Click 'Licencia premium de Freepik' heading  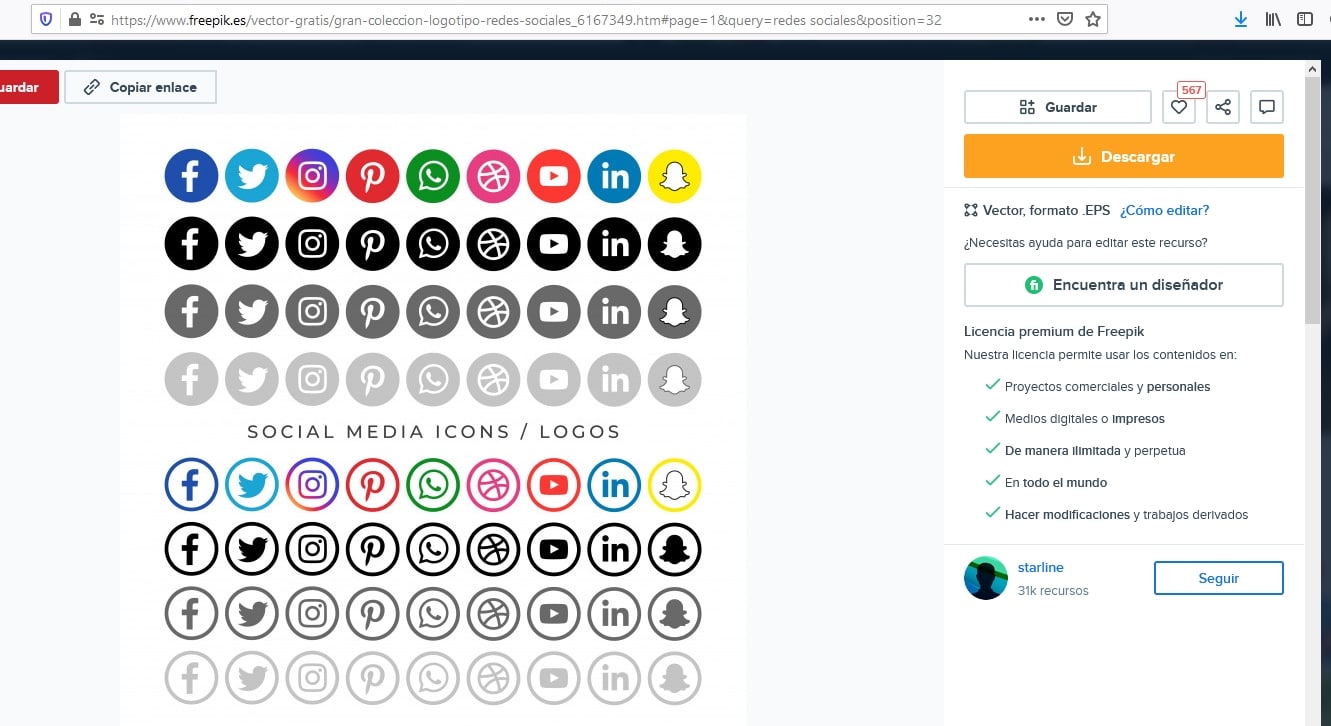[1054, 331]
